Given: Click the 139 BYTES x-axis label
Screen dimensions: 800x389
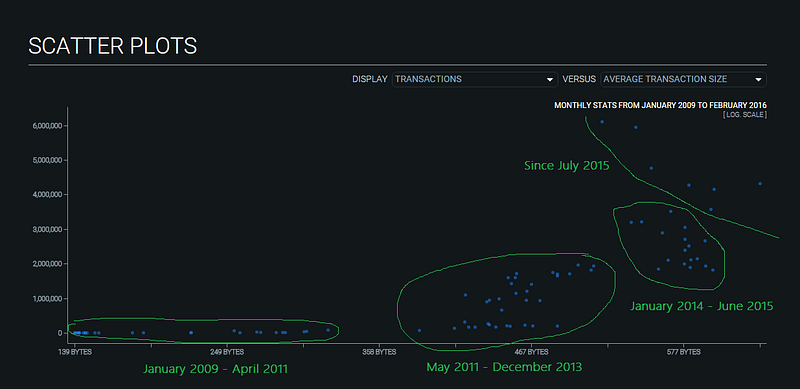Looking at the screenshot, I should (x=74, y=352).
